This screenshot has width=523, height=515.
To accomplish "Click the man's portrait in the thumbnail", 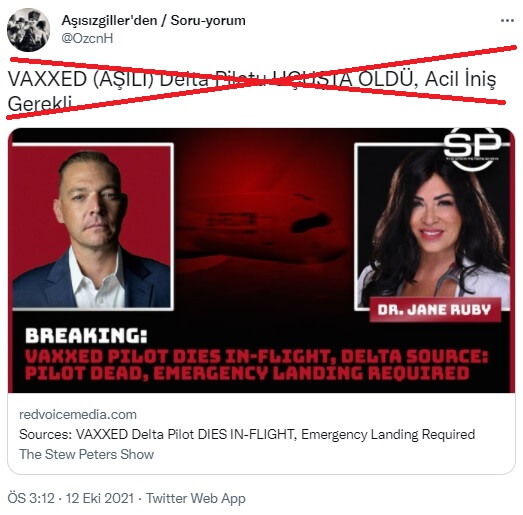I will tap(92, 227).
